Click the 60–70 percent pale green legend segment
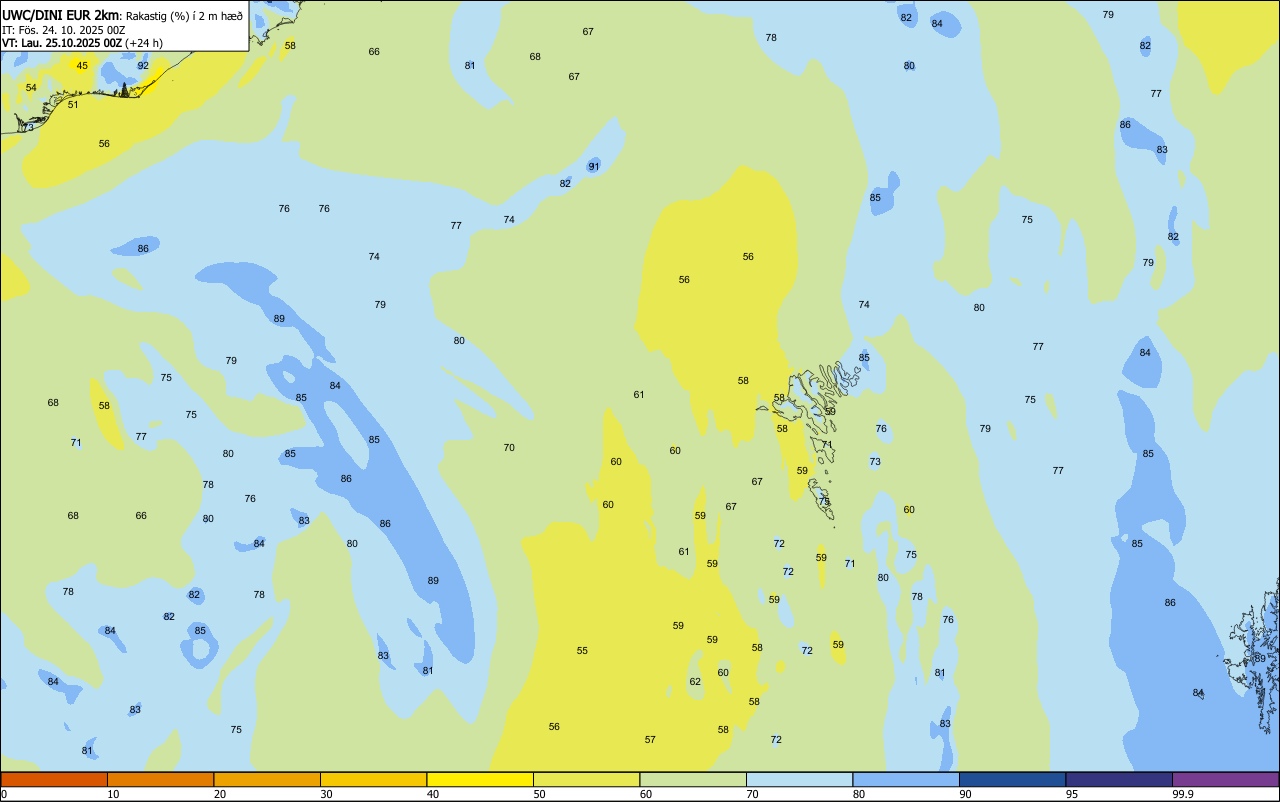Viewport: 1280px width, 802px height. click(693, 779)
